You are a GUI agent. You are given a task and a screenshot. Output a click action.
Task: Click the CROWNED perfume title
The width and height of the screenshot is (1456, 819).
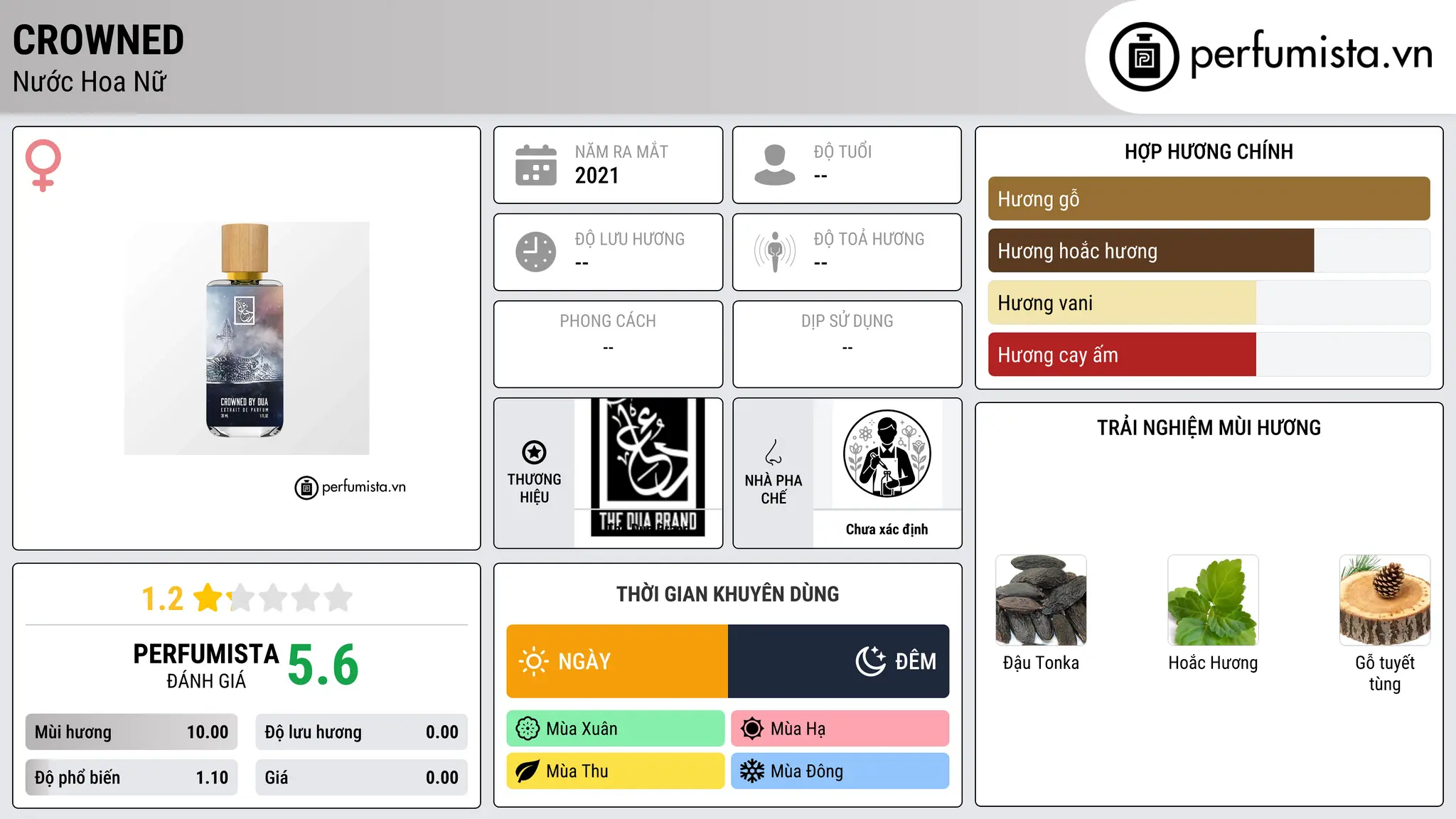[98, 40]
